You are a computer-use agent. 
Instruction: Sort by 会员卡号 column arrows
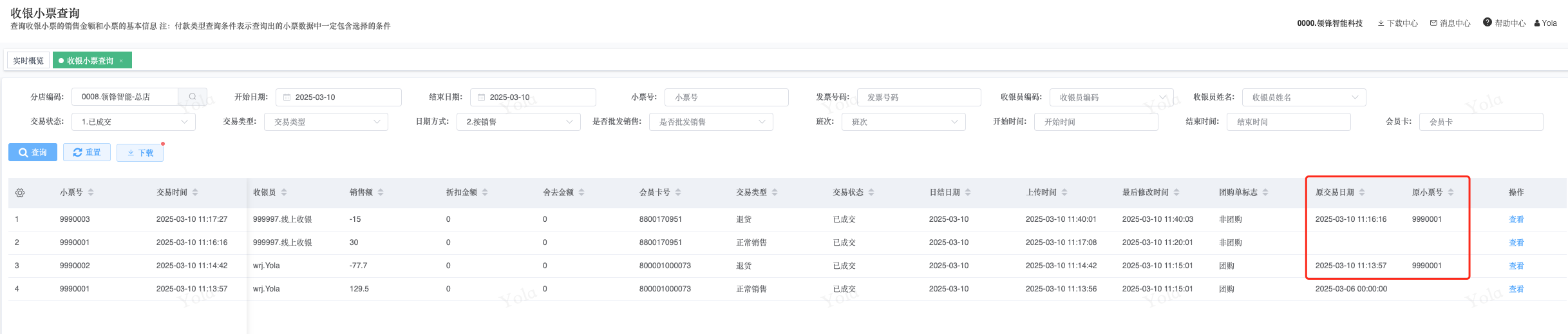click(678, 192)
